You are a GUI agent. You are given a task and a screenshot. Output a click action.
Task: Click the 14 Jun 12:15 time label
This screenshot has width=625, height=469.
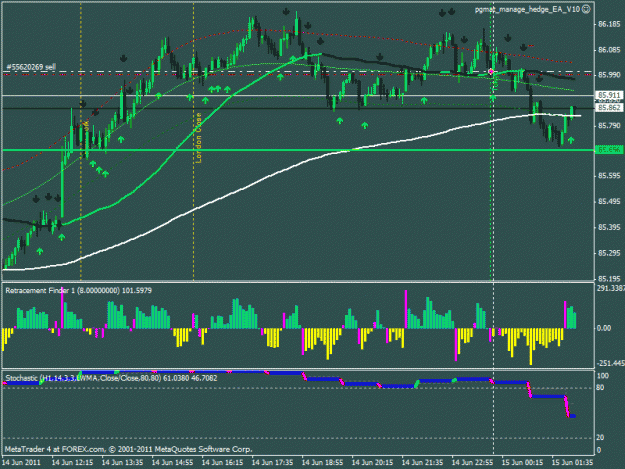[x=73, y=462]
